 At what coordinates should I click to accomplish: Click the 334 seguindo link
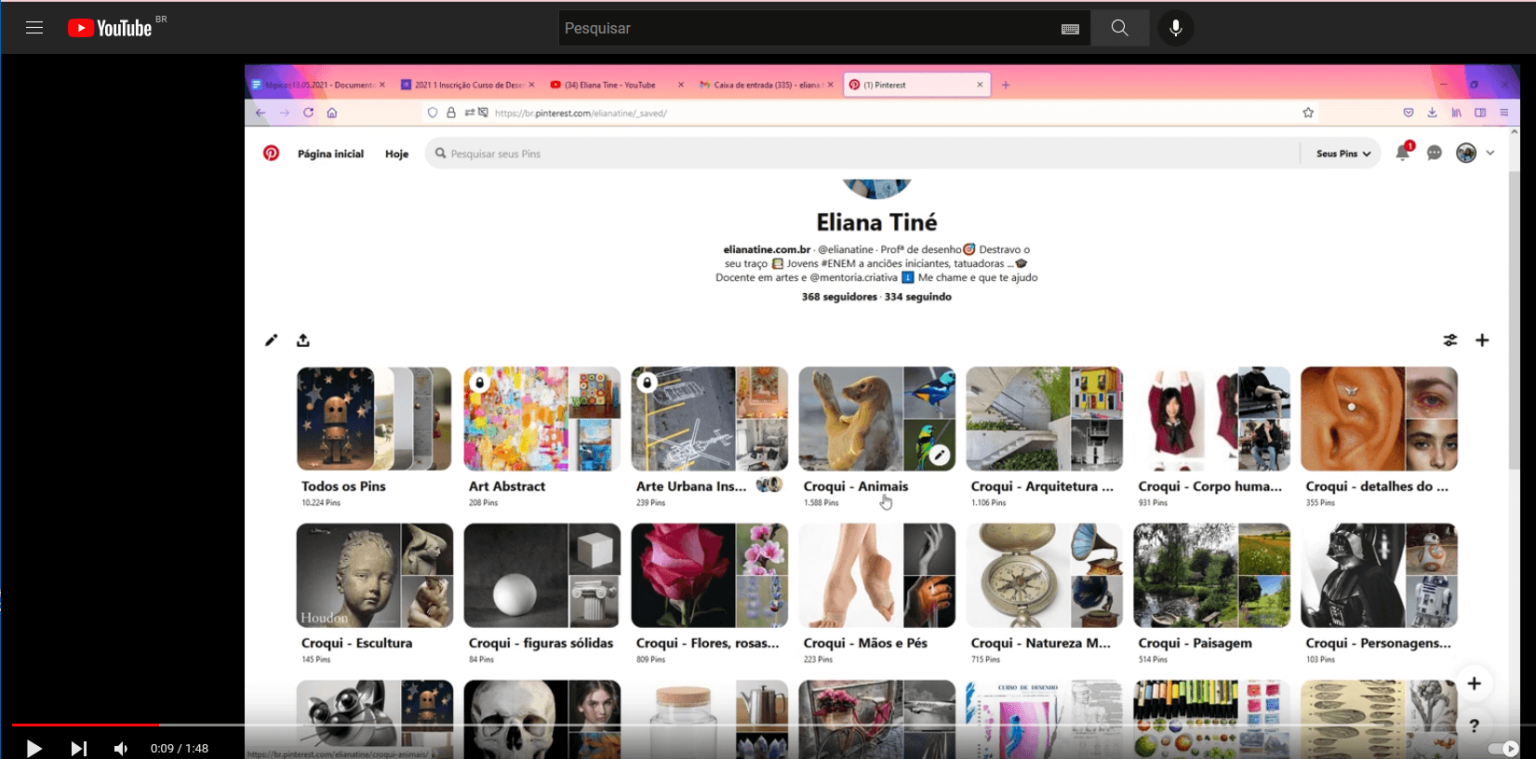tap(918, 297)
